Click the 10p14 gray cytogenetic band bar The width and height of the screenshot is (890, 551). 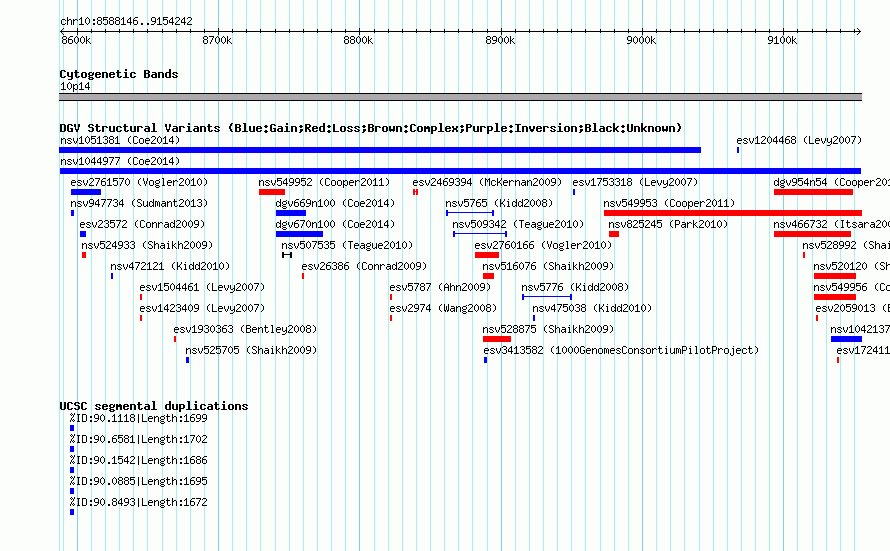[x=460, y=97]
